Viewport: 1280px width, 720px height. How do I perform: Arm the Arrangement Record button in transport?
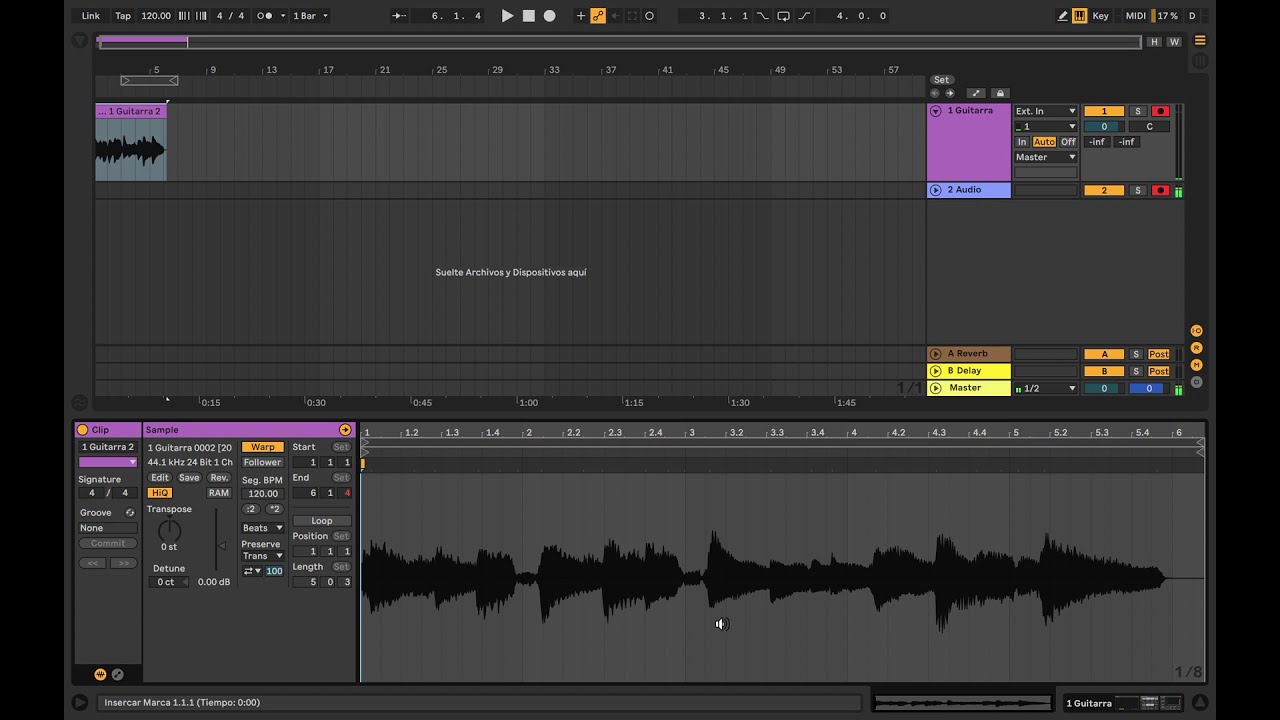point(550,16)
